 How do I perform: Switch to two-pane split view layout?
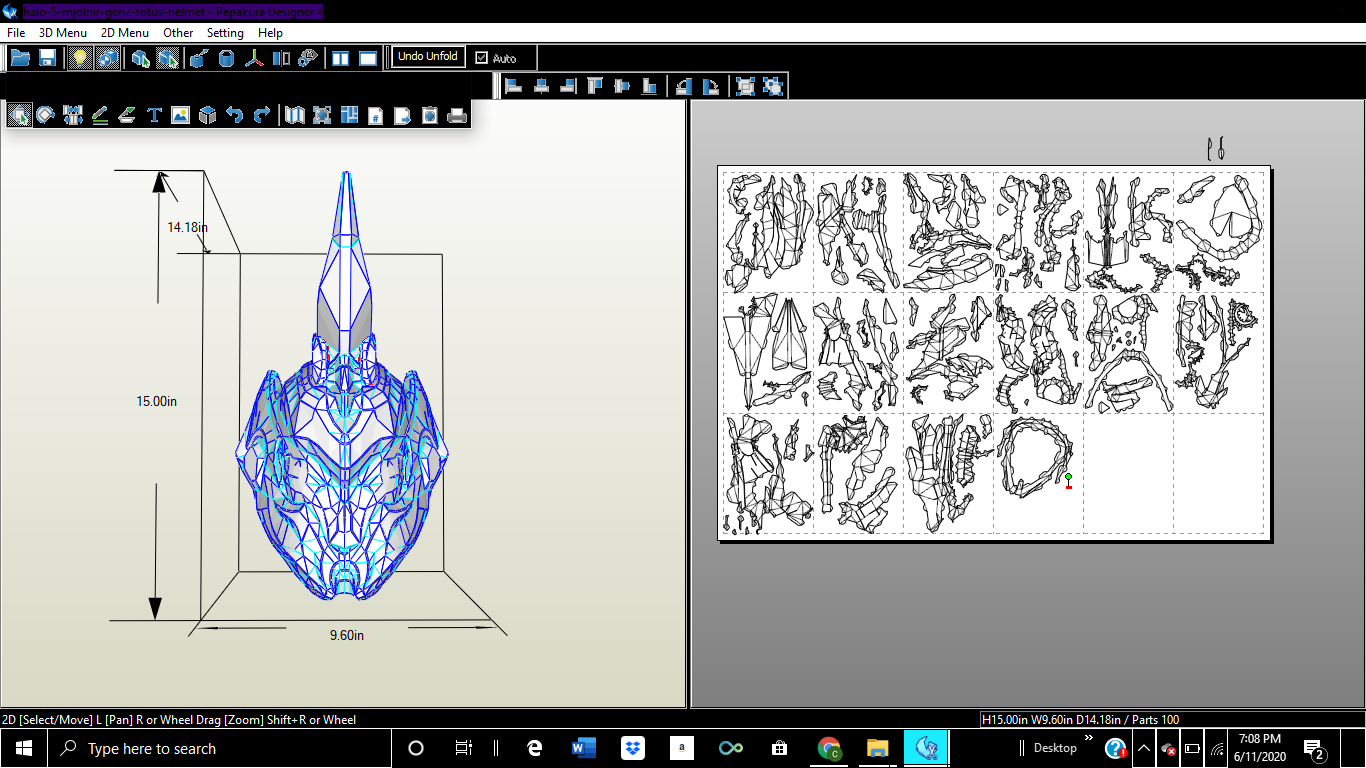coord(341,58)
